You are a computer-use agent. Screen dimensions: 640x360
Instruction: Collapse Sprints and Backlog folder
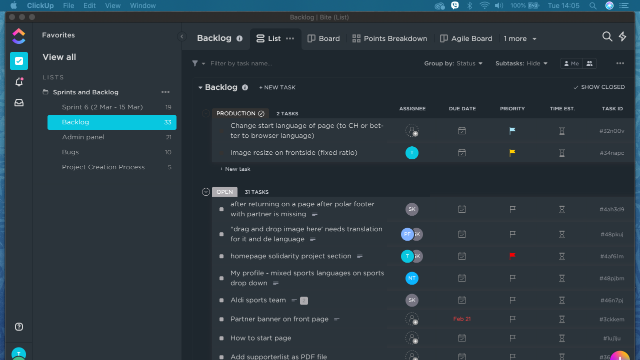[x=45, y=92]
